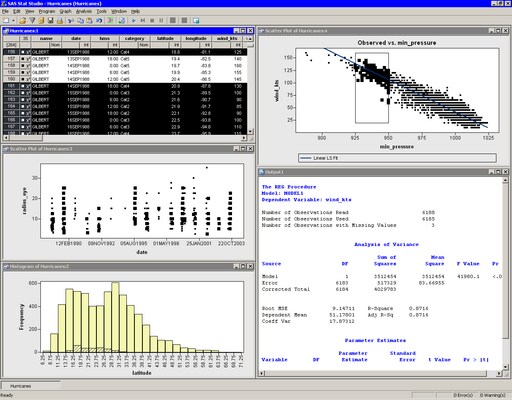
Task: Click the 0 Warning(s) status bar entry
Action: pos(493,395)
